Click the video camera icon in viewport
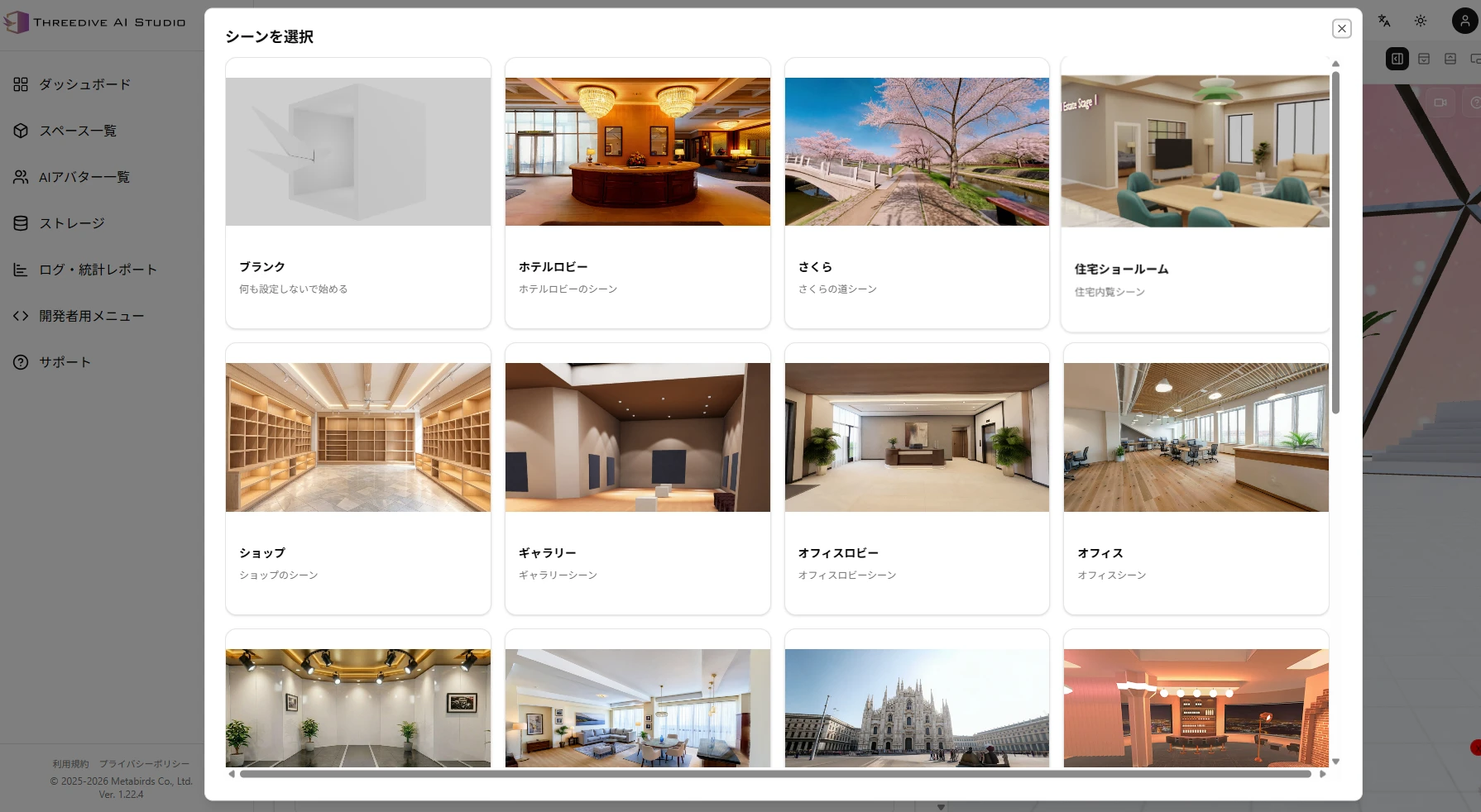Image resolution: width=1481 pixels, height=812 pixels. point(1440,103)
